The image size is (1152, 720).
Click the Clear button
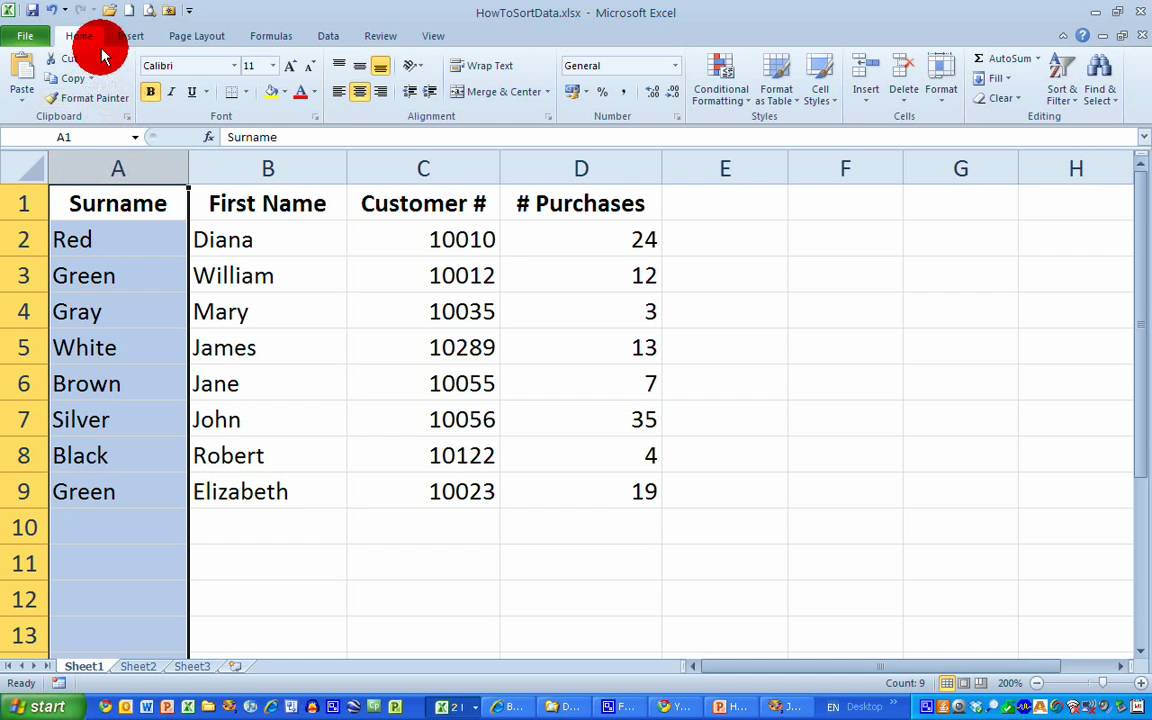(x=996, y=98)
